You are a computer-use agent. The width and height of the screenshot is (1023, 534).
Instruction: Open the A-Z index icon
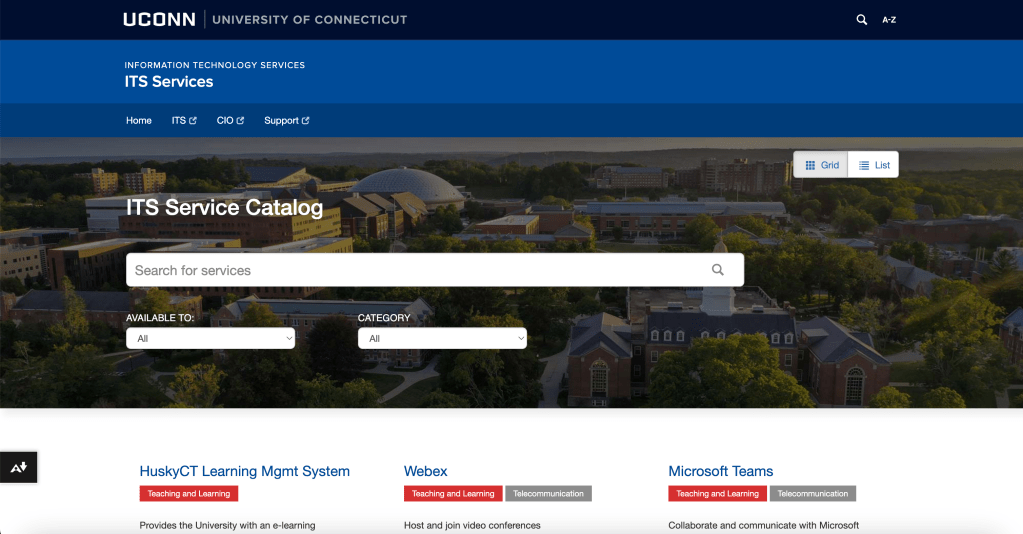[889, 20]
